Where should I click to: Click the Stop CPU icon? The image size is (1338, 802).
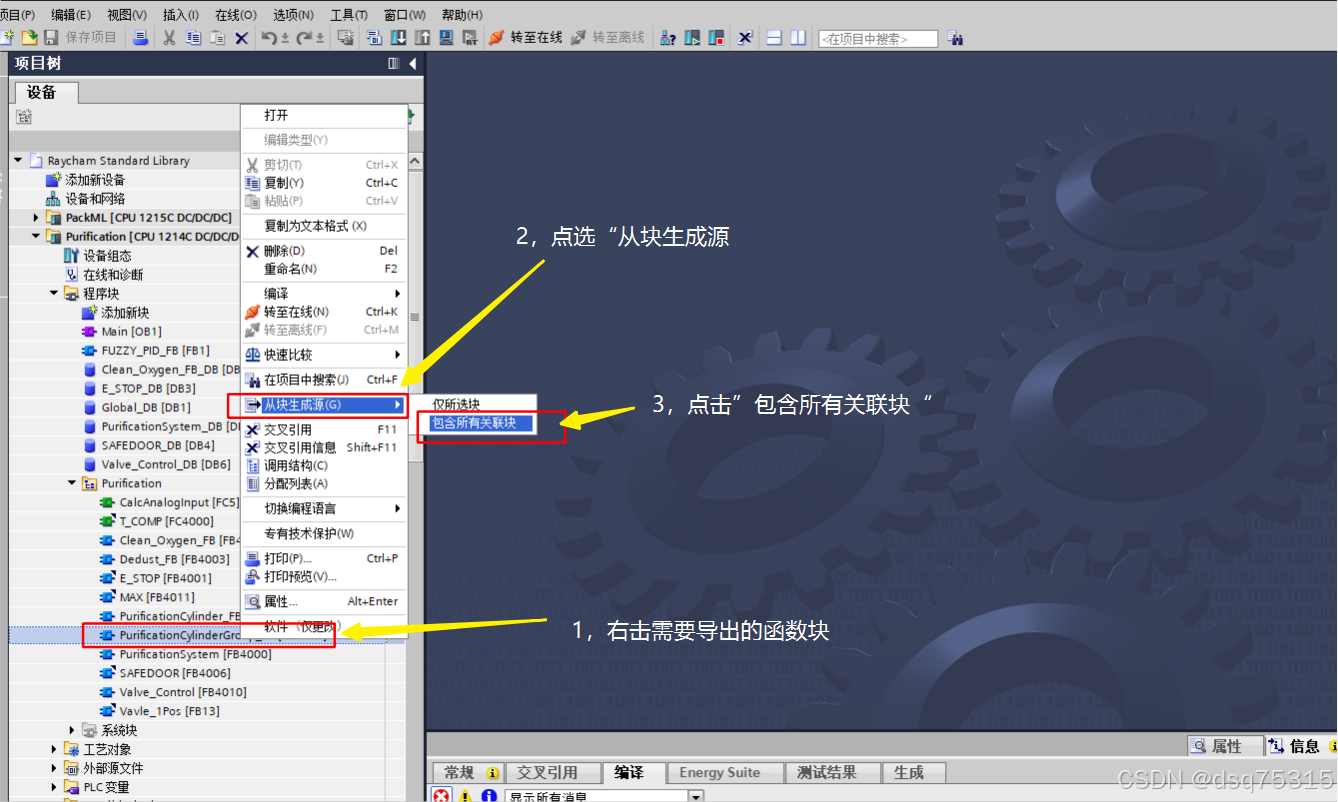(716, 38)
